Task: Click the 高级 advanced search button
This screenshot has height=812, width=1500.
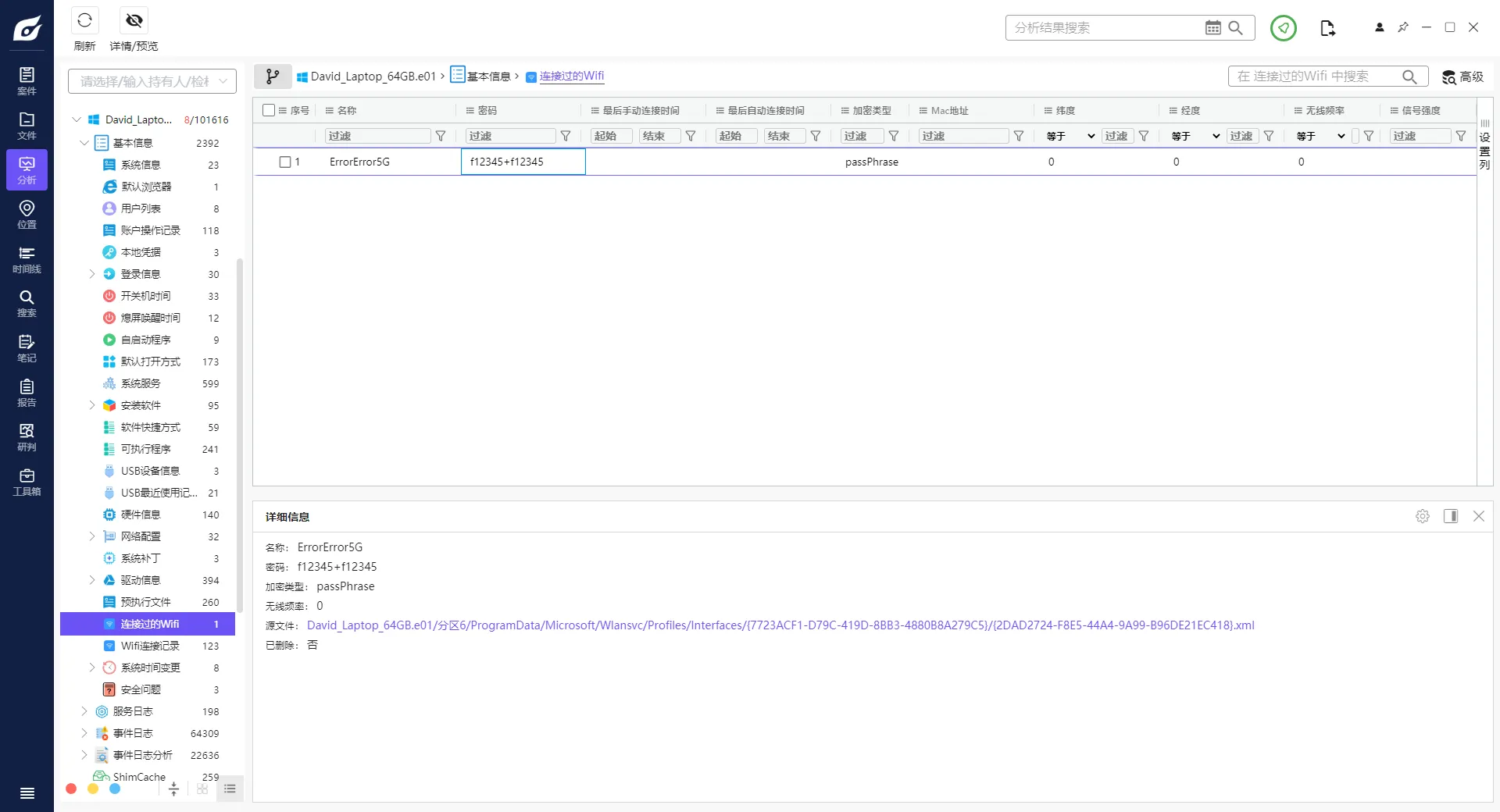Action: tap(1462, 77)
